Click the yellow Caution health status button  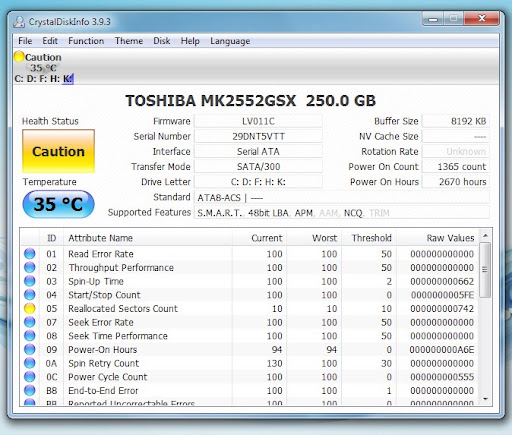tap(58, 151)
